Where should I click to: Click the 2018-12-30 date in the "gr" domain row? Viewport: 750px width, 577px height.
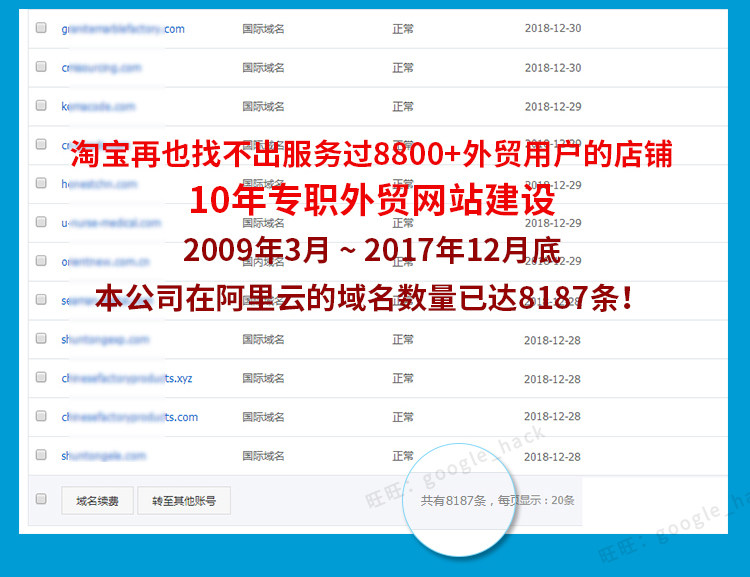click(553, 28)
